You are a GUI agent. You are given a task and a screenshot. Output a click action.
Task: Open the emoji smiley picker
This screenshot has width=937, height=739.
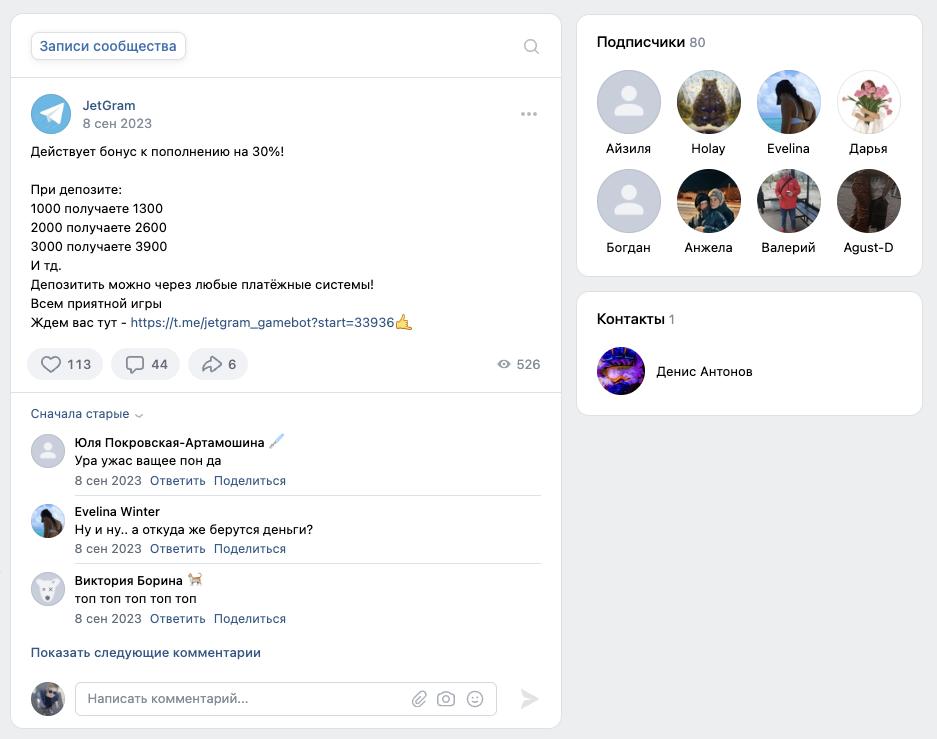coord(475,699)
